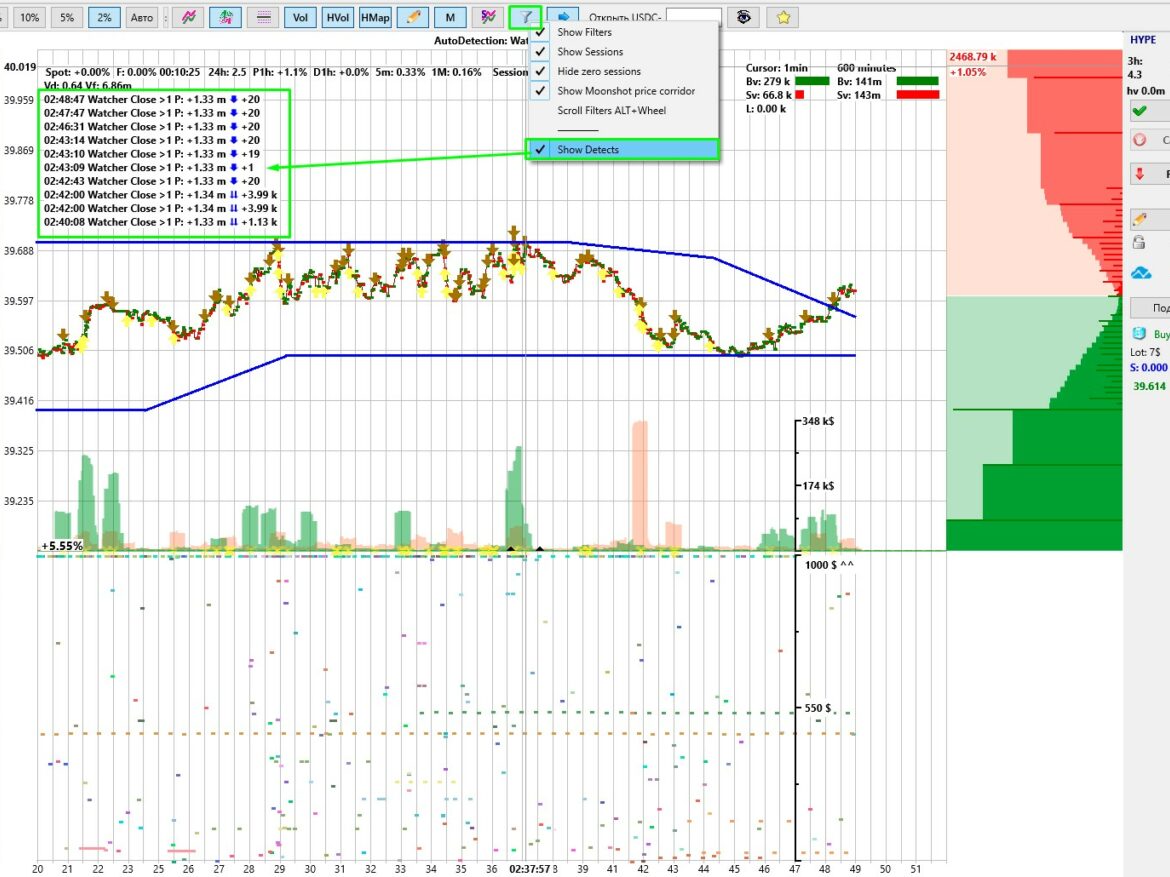Viewport: 1170px width, 877px height.
Task: Toggle Hide zero sessions option
Action: pos(598,72)
